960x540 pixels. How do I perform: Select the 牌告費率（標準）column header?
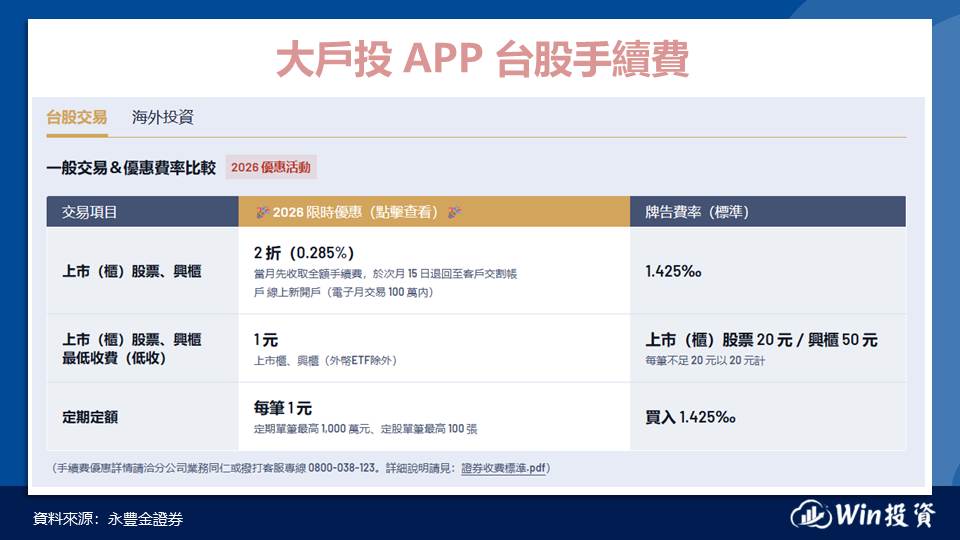tap(697, 212)
